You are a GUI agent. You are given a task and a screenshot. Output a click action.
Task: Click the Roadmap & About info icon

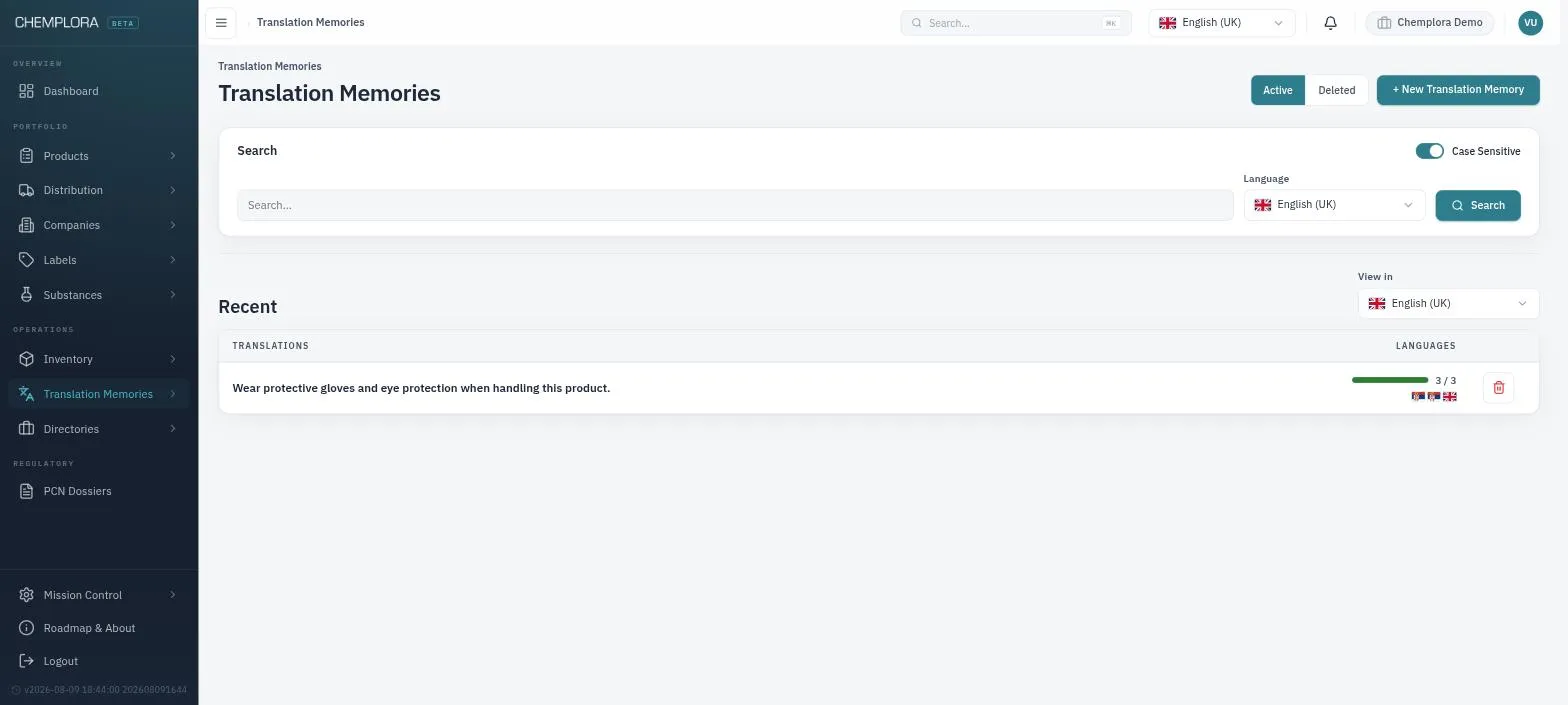coord(27,628)
